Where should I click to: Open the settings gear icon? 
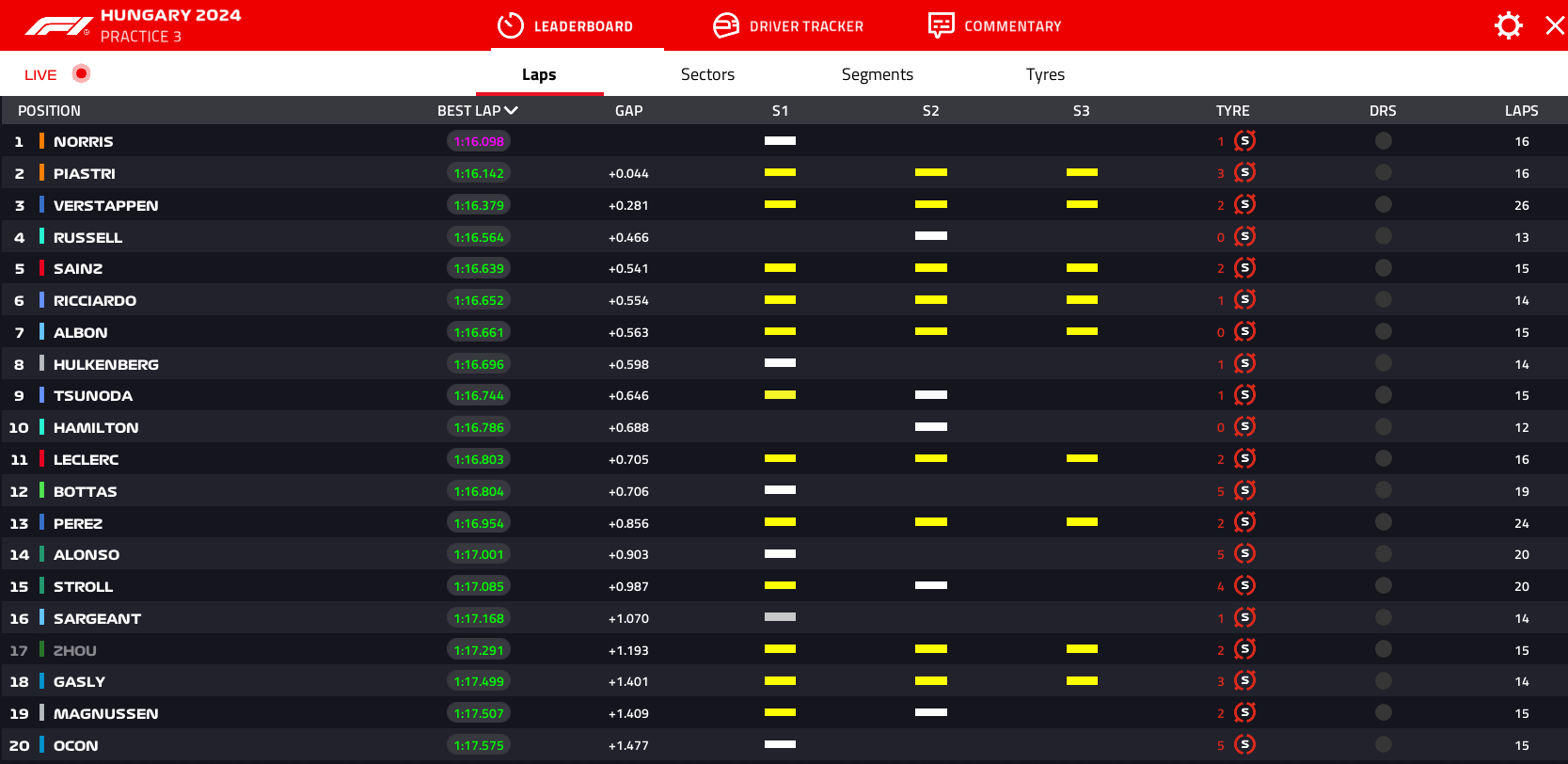1508,25
